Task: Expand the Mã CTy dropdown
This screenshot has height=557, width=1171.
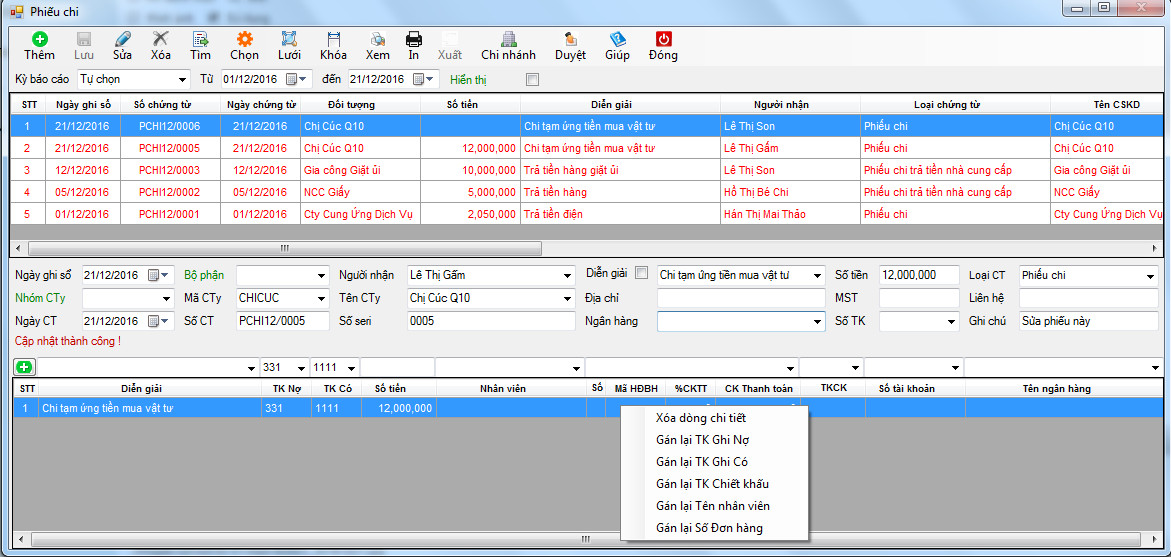Action: [x=322, y=299]
